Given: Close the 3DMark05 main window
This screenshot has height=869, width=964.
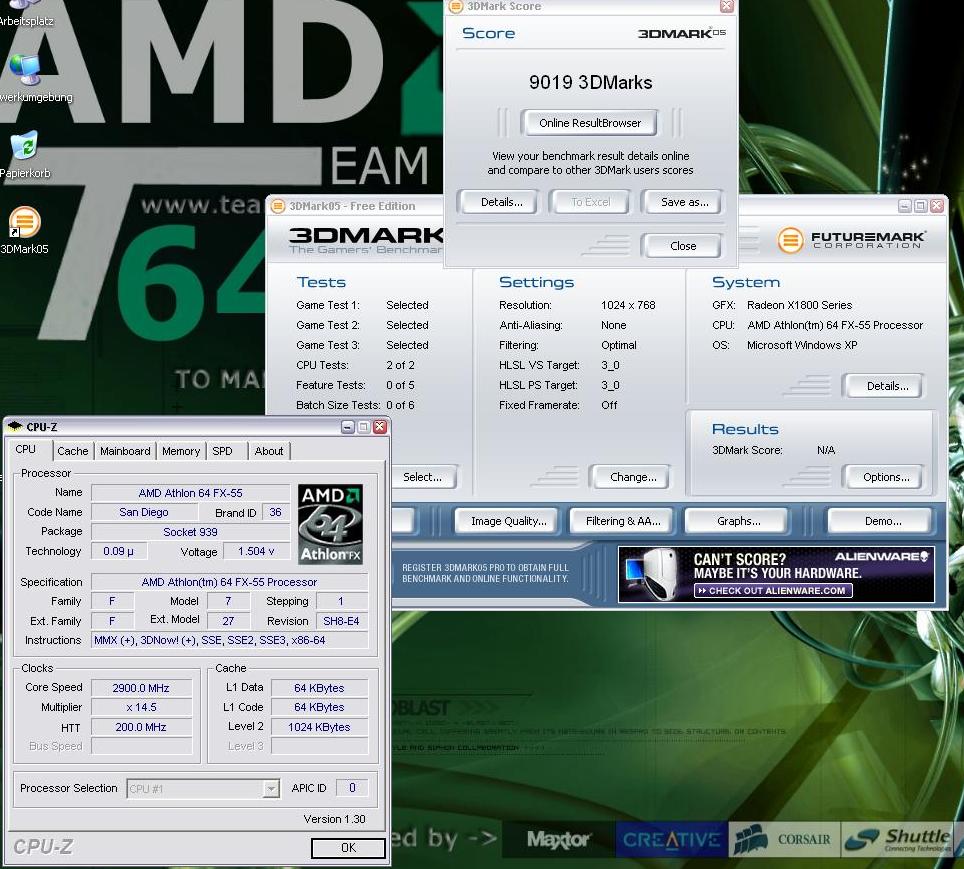Looking at the screenshot, I should point(936,206).
